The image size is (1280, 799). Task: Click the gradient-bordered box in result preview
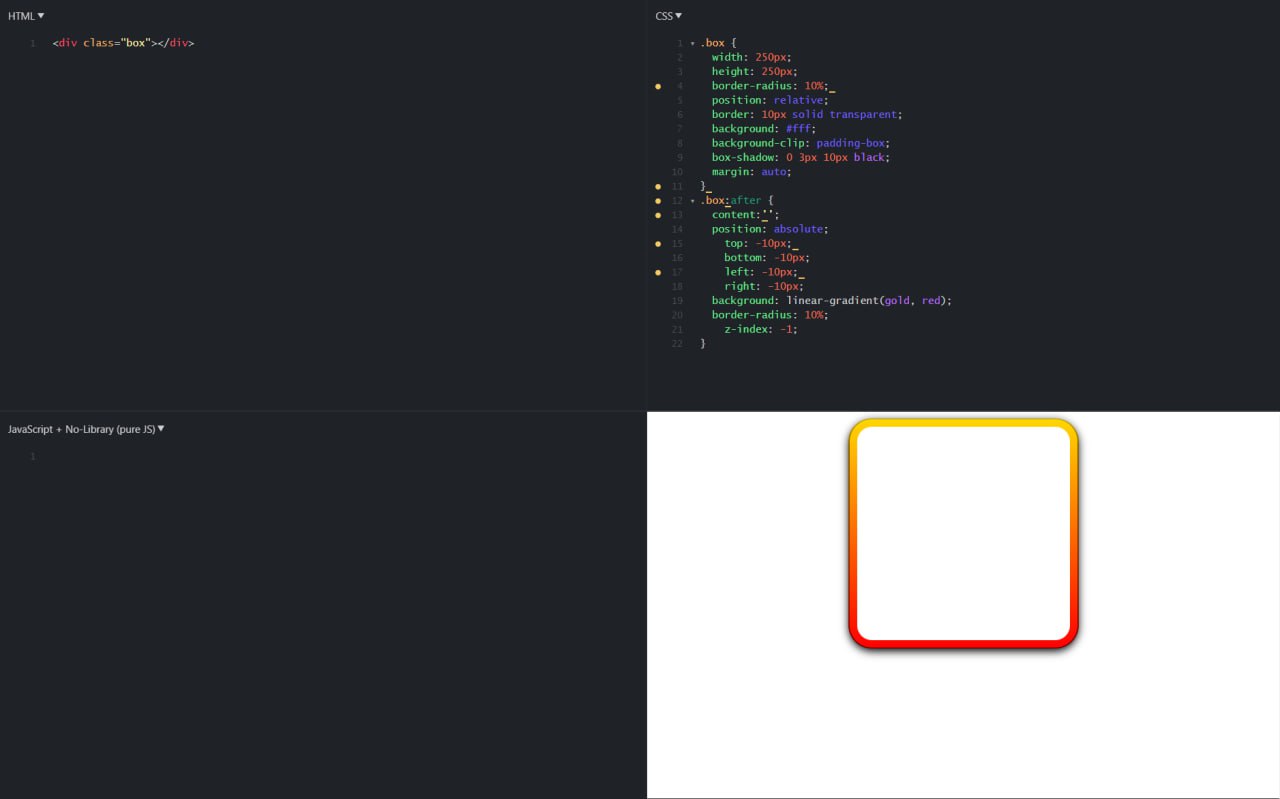963,533
